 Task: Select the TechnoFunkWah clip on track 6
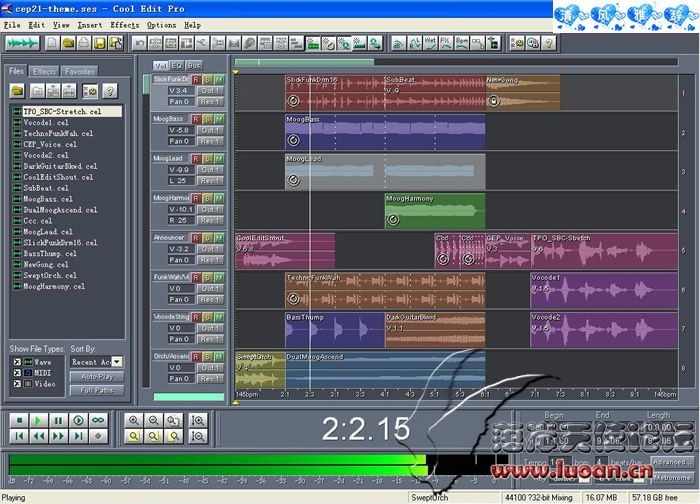pos(385,290)
